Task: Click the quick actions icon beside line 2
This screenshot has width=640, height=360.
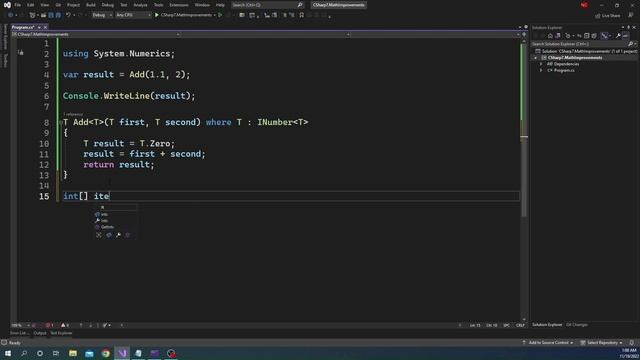Action: pyautogui.click(x=20, y=53)
